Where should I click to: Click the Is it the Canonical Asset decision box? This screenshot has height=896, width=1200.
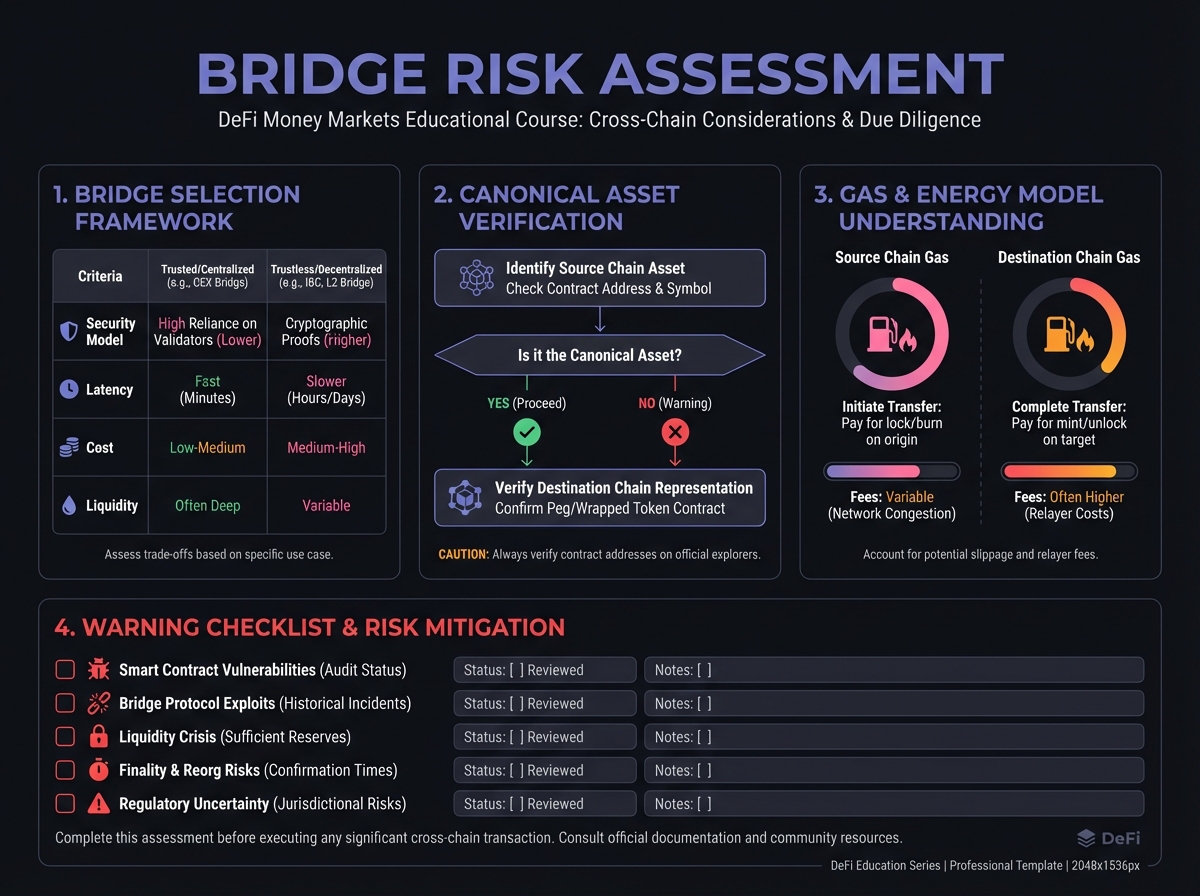pyautogui.click(x=599, y=354)
